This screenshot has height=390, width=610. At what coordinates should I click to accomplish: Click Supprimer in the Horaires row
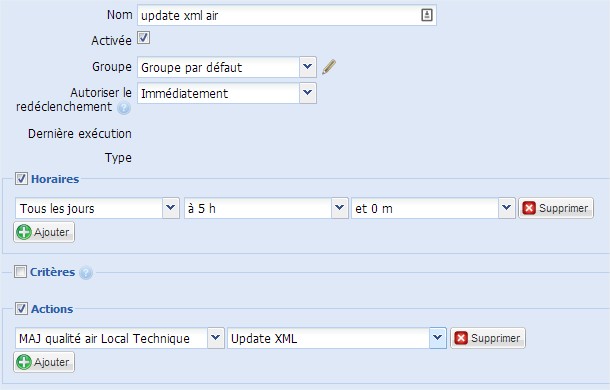556,208
